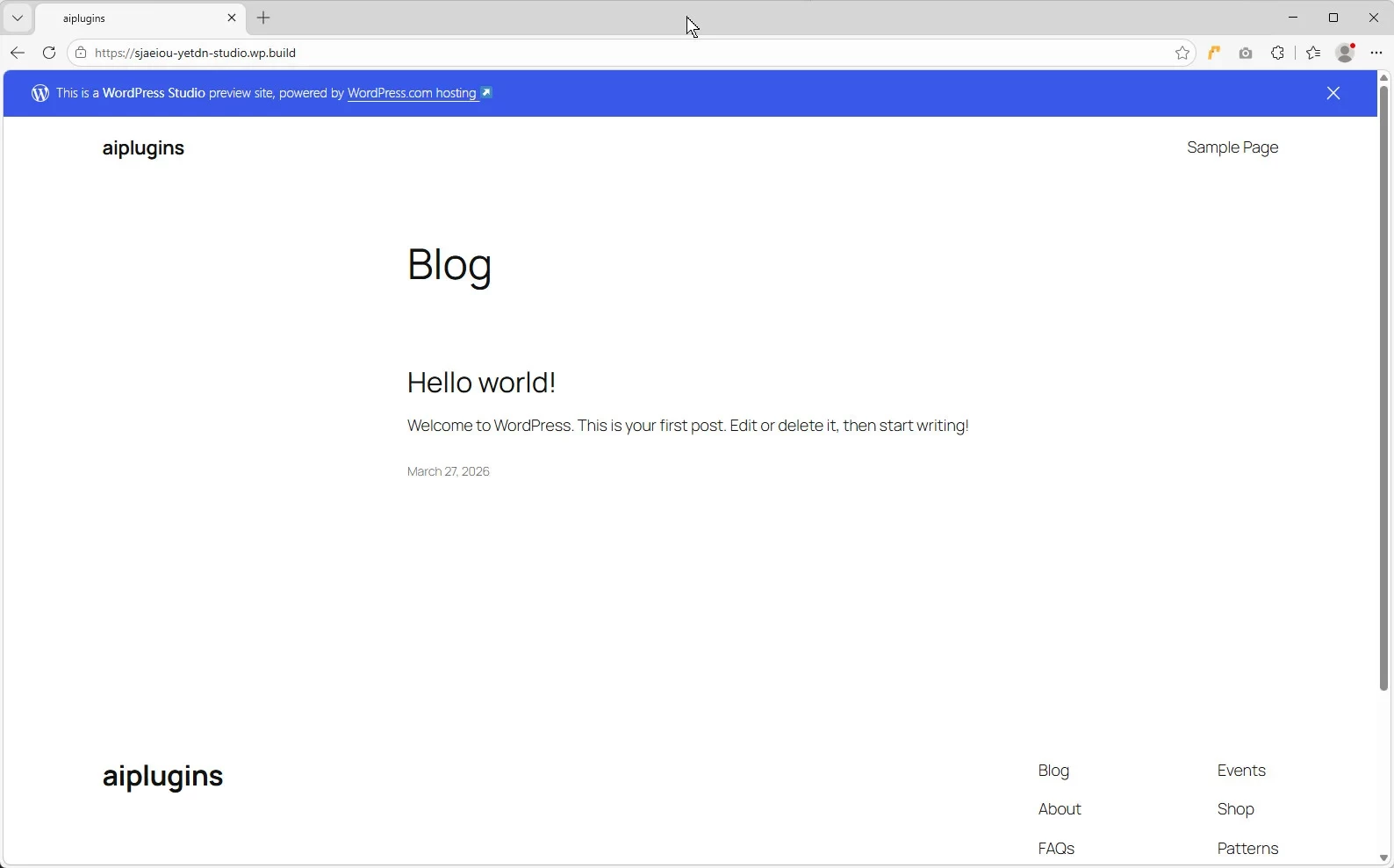The width and height of the screenshot is (1394, 868).
Task: Open the Favorites list icon
Action: 1313,53
